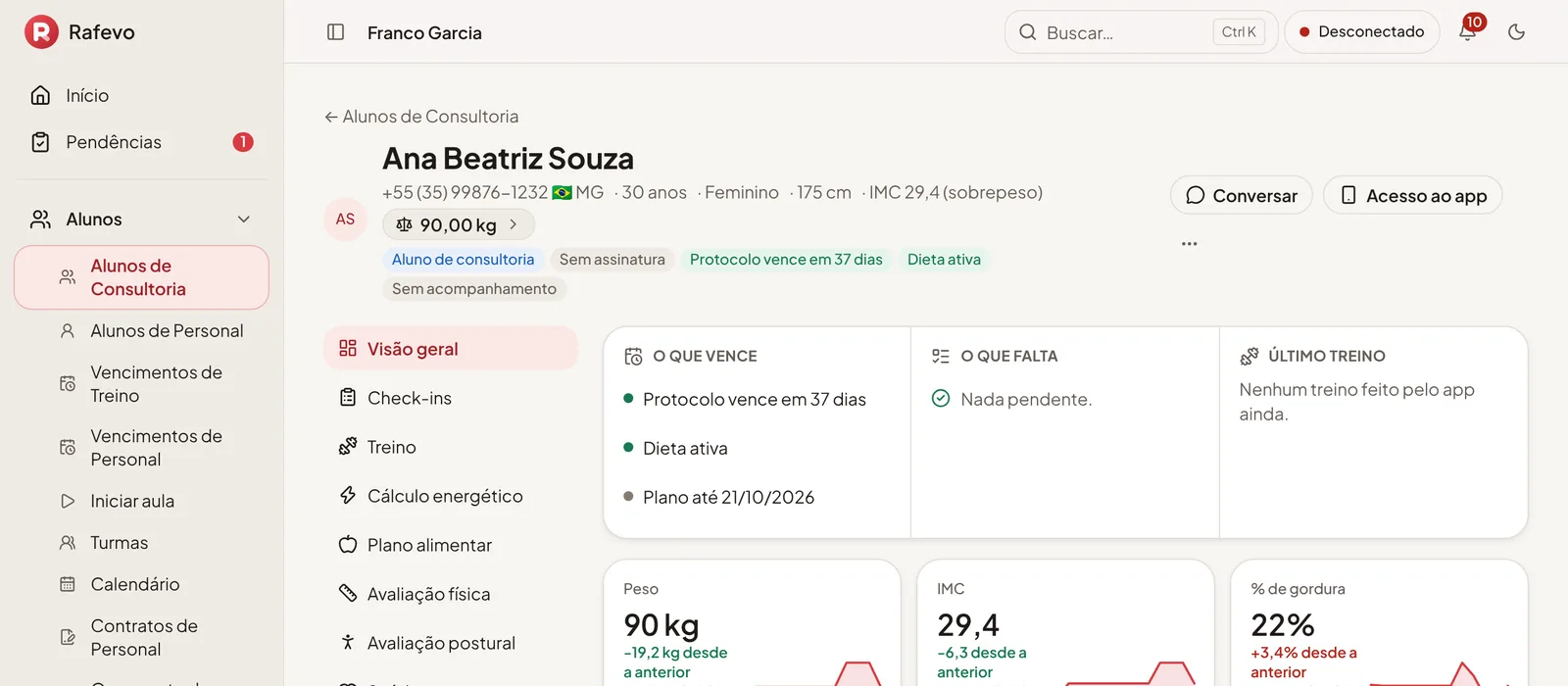Click the Aluno de consultoria tag
This screenshot has width=1568, height=686.
pos(463,260)
